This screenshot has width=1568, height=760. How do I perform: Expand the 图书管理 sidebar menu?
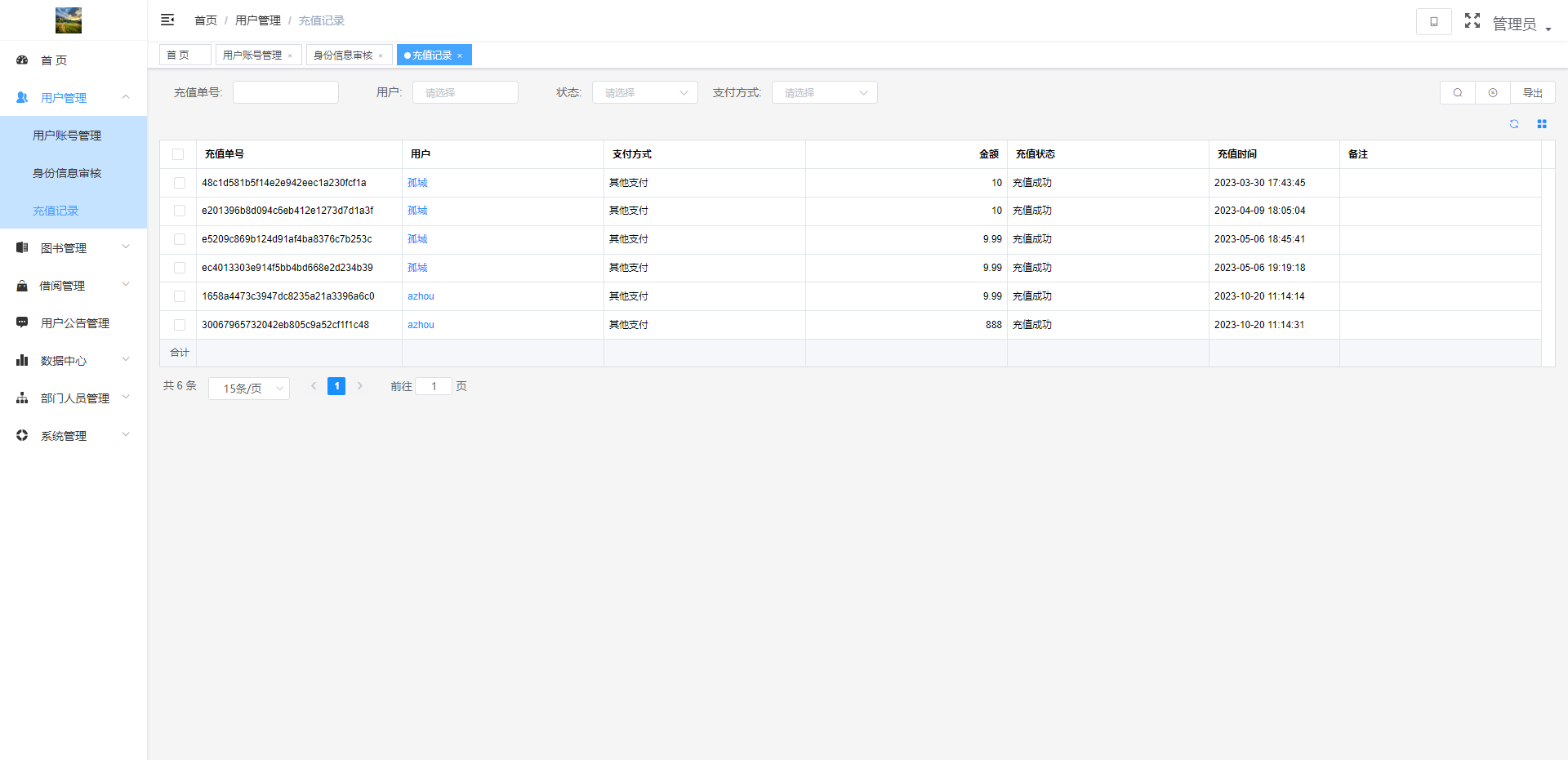(73, 248)
